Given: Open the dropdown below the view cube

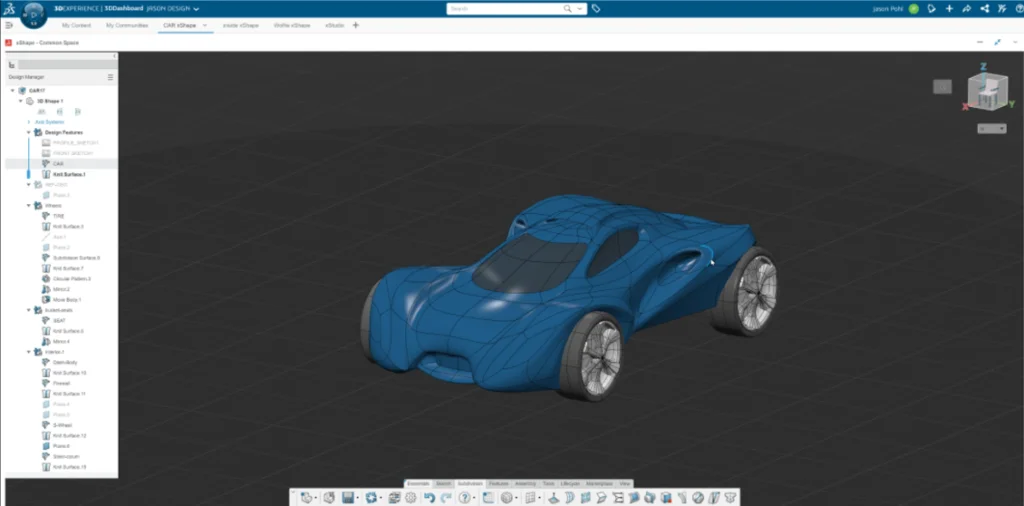Looking at the screenshot, I should pos(992,129).
